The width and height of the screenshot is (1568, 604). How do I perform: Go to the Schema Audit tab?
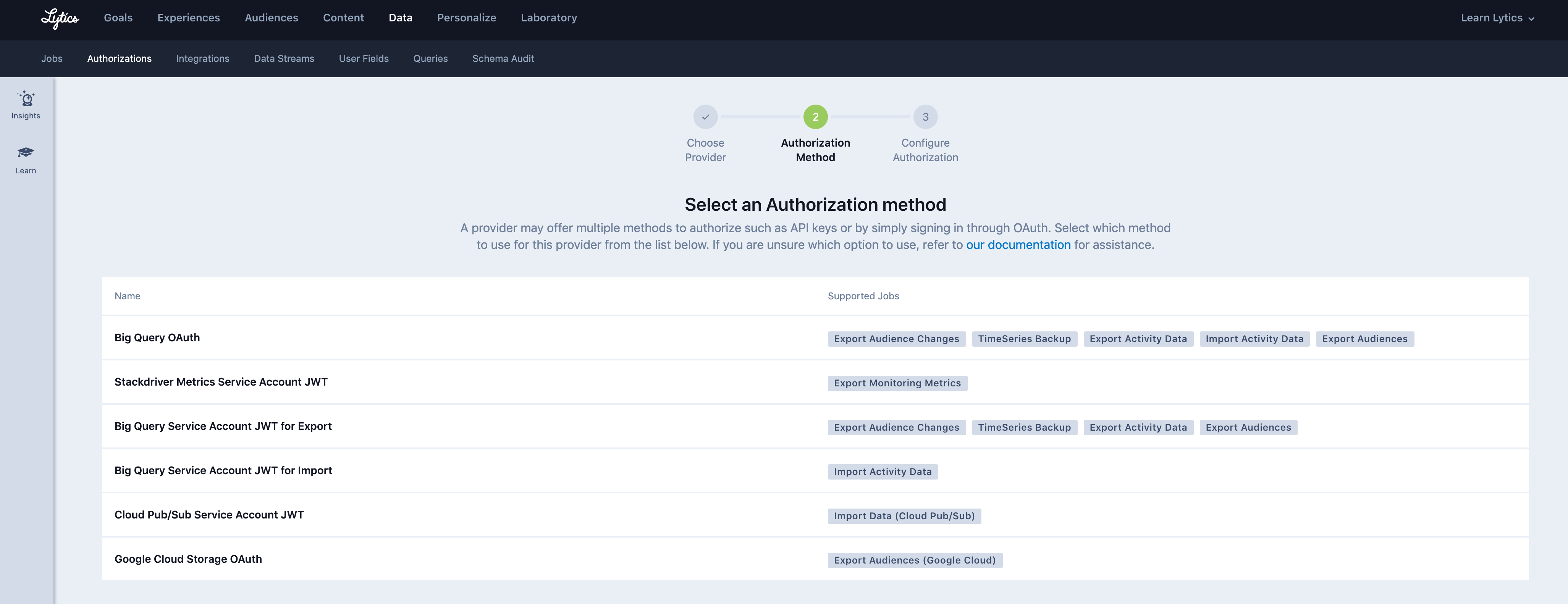(503, 58)
